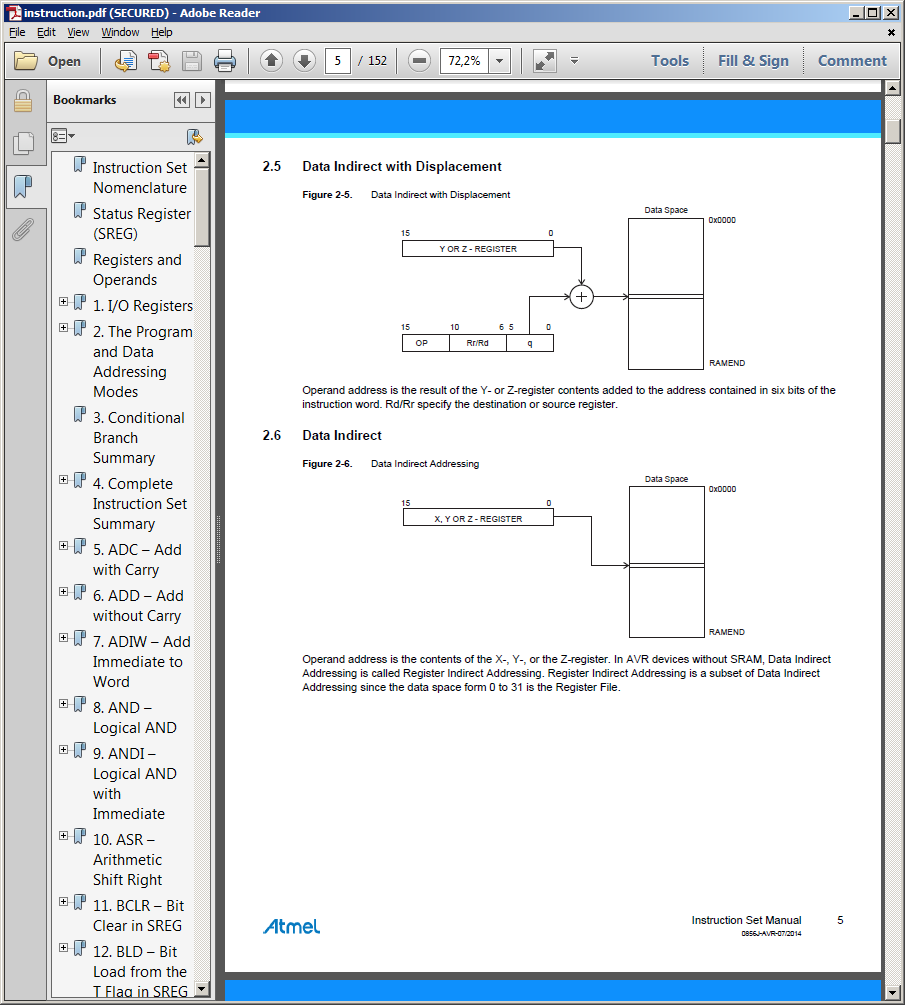This screenshot has height=1005, width=905.
Task: Expand the 1. I/O Registers bookmark
Action: tap(63, 301)
